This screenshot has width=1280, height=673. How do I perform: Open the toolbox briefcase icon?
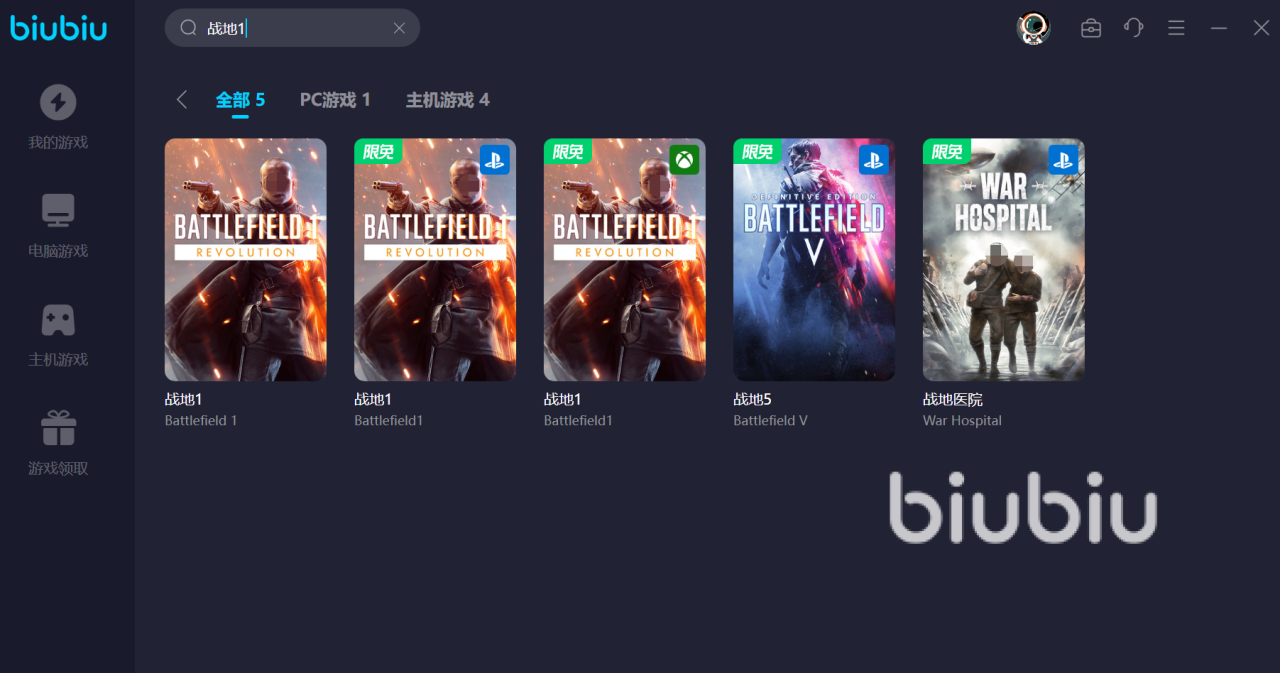pos(1091,28)
